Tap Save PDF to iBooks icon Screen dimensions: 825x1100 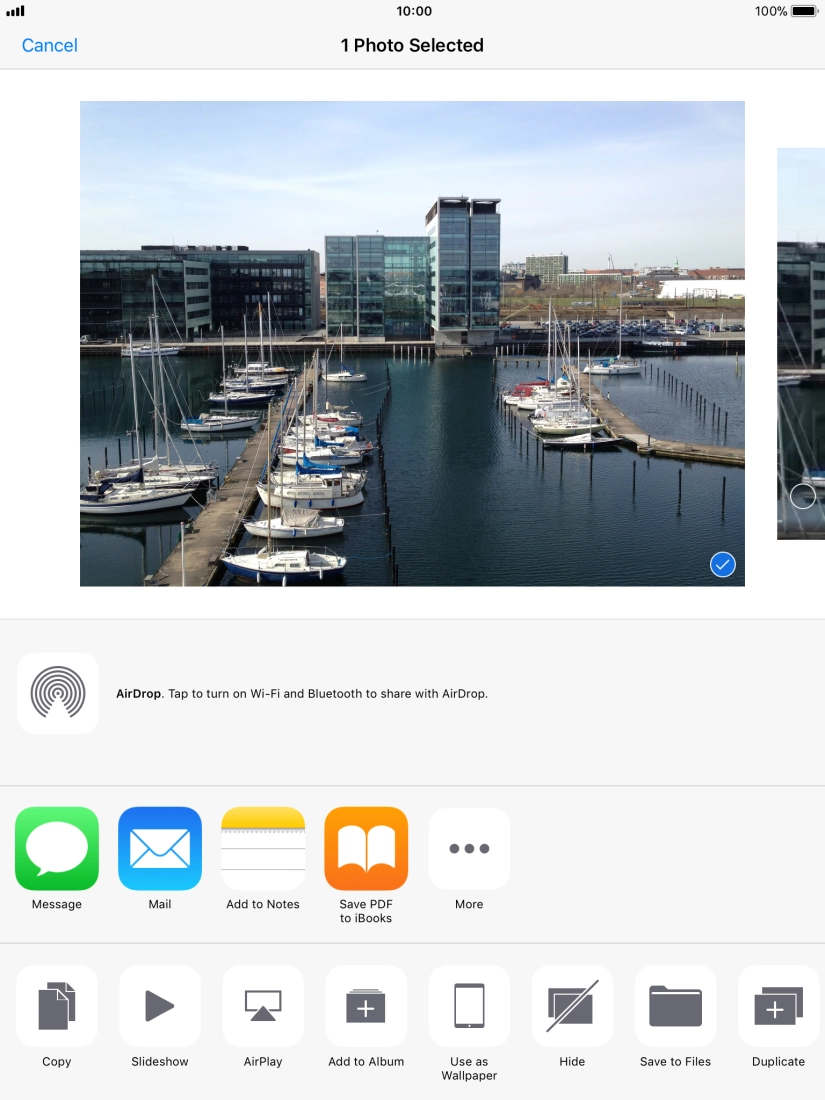click(x=366, y=849)
